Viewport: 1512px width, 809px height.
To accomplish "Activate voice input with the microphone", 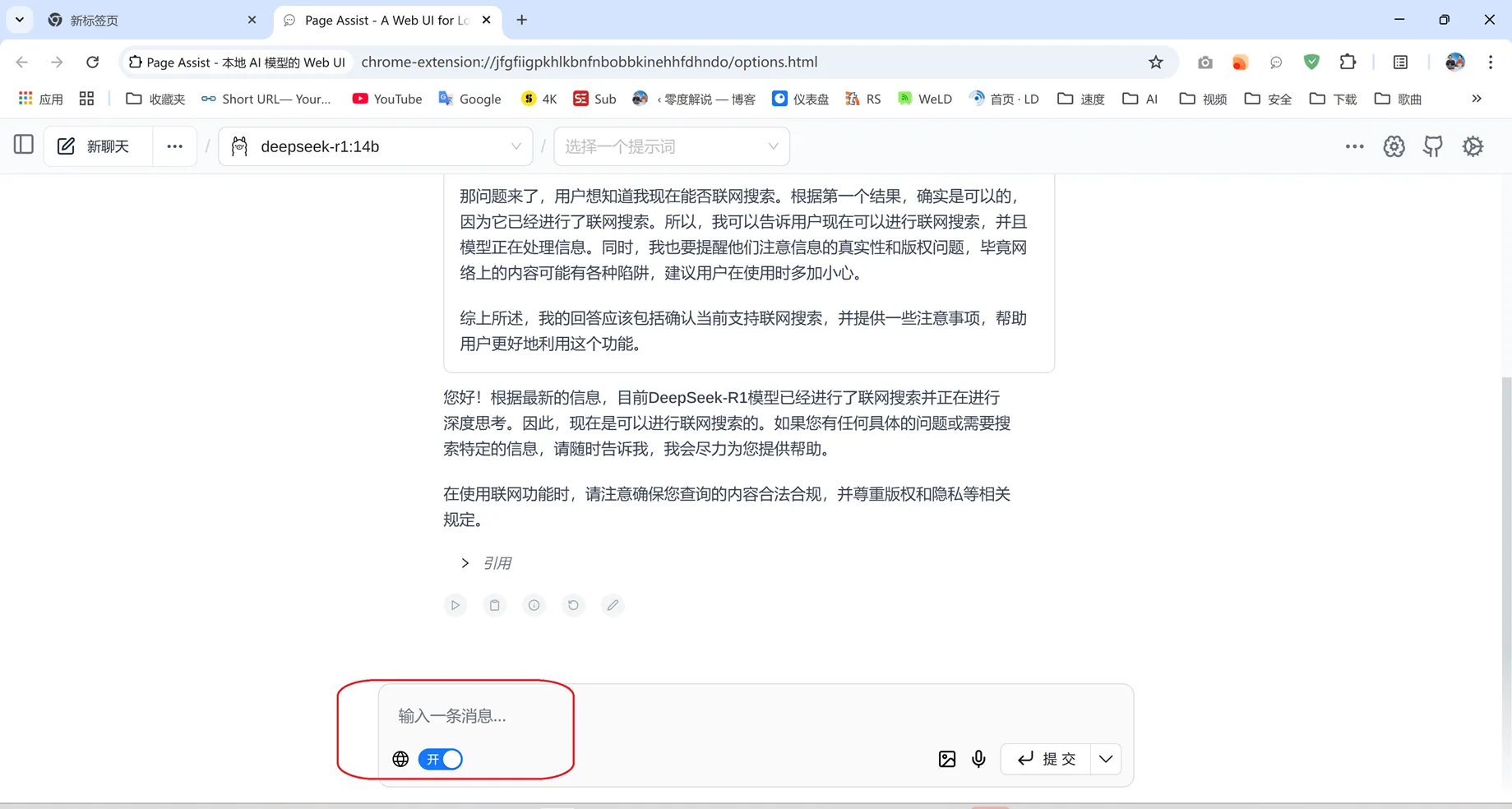I will (978, 759).
